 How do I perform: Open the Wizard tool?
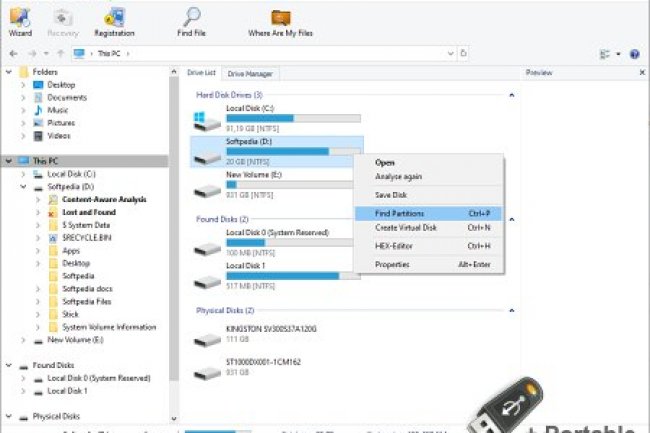tap(20, 20)
